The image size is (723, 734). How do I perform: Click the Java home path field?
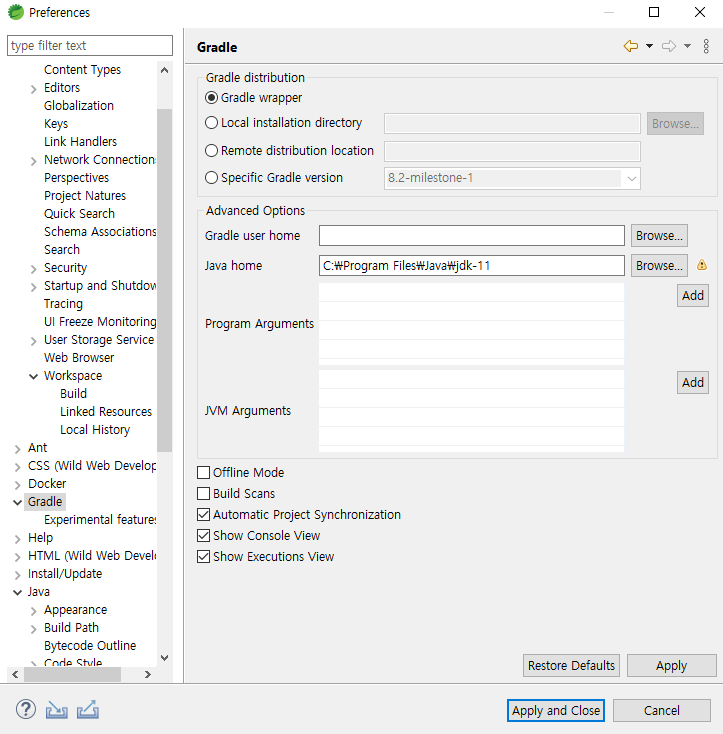(x=472, y=265)
